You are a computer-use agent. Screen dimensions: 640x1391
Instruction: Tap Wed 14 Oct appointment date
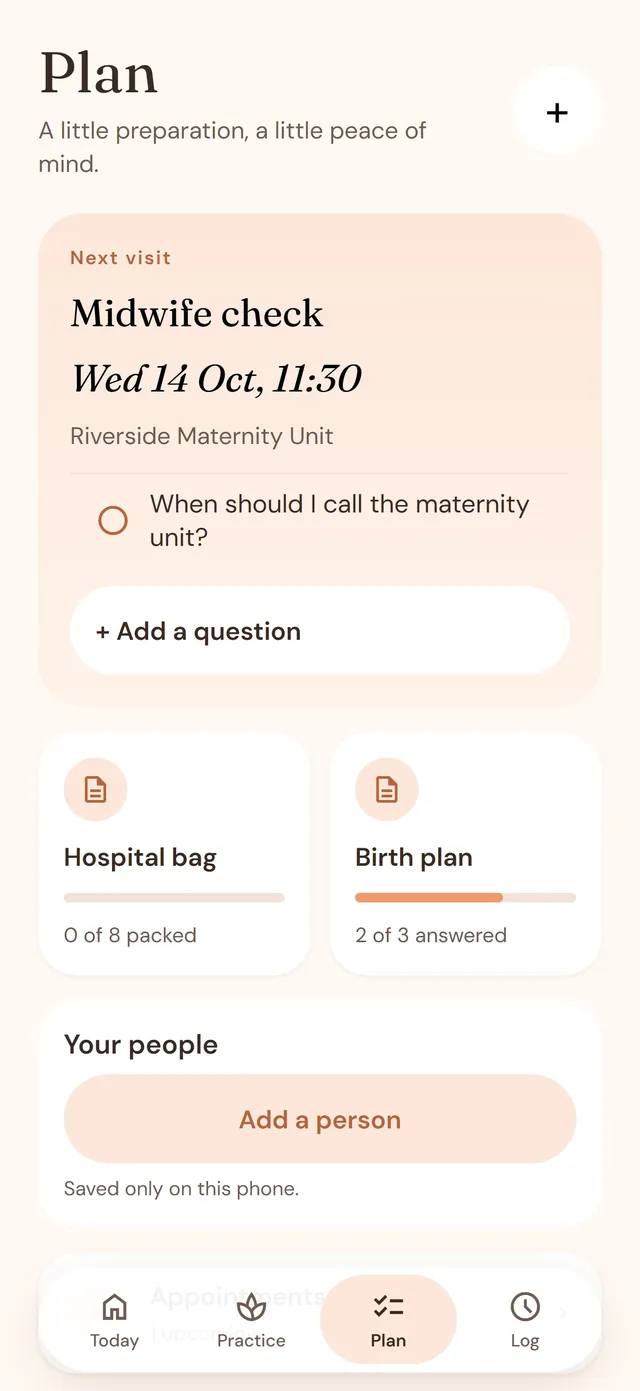pos(216,379)
